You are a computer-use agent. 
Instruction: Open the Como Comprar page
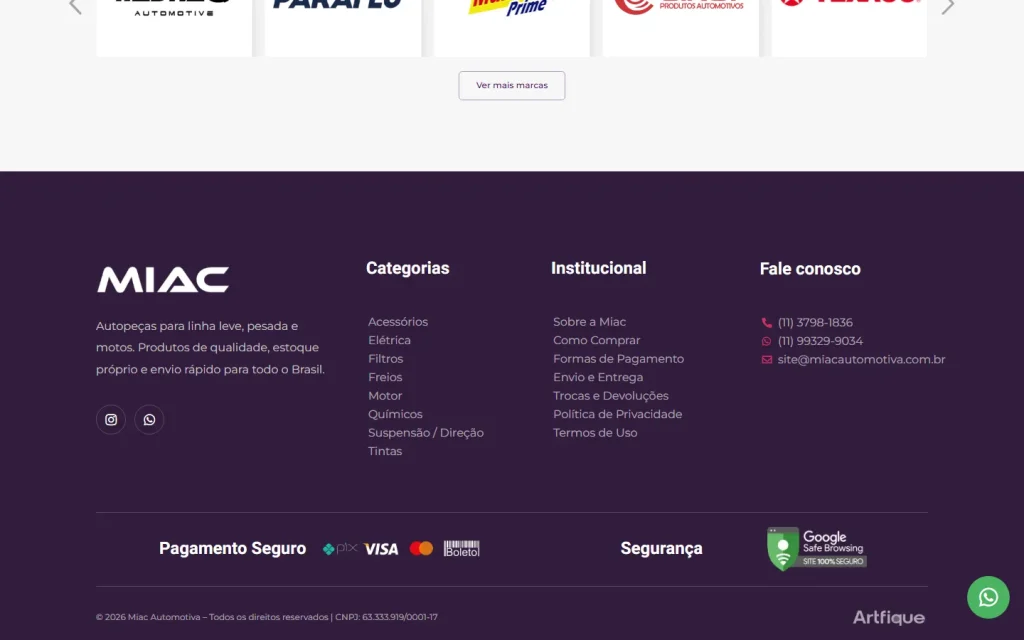point(596,340)
